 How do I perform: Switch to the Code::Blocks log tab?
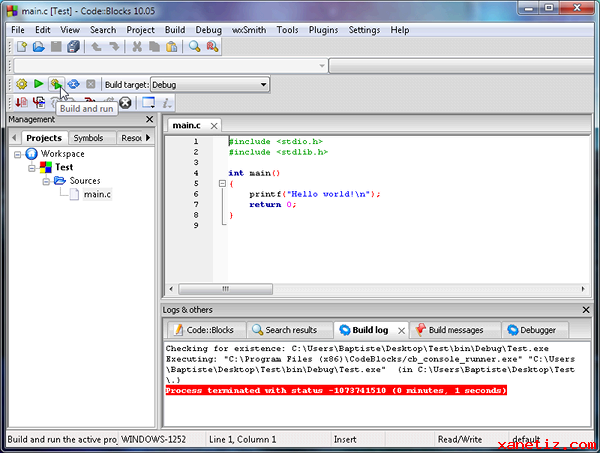(x=205, y=330)
